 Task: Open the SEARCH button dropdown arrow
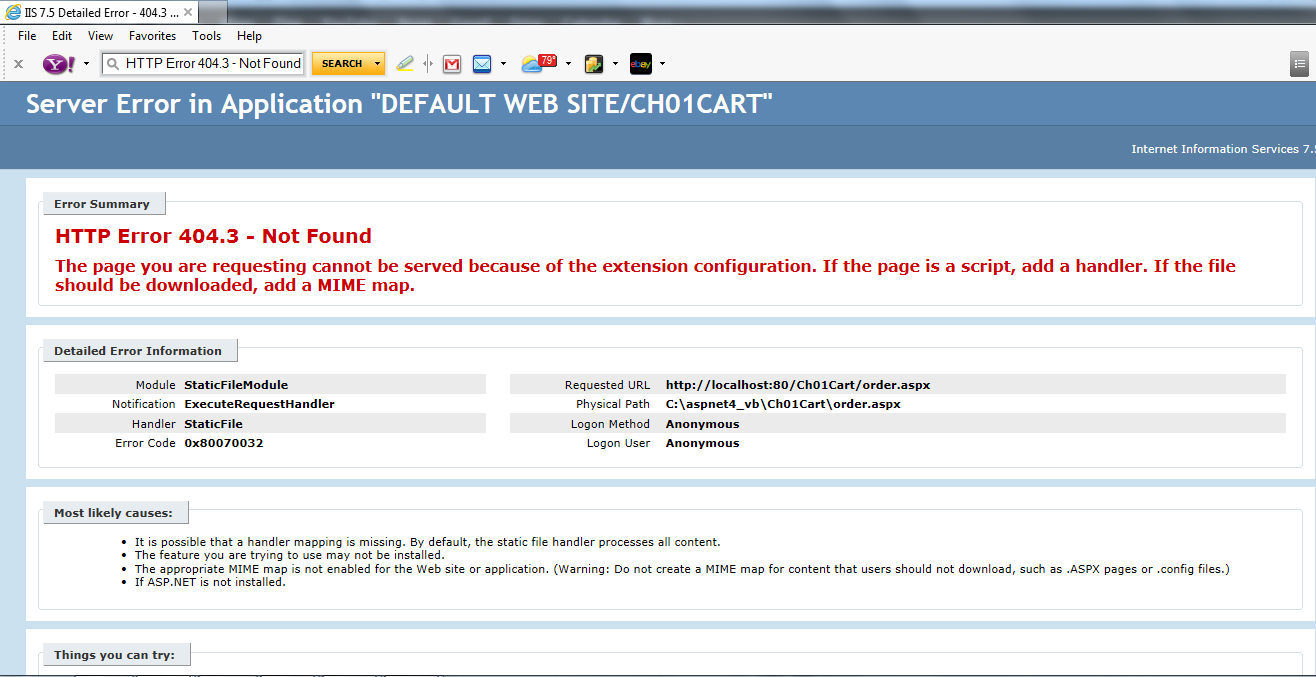point(378,63)
